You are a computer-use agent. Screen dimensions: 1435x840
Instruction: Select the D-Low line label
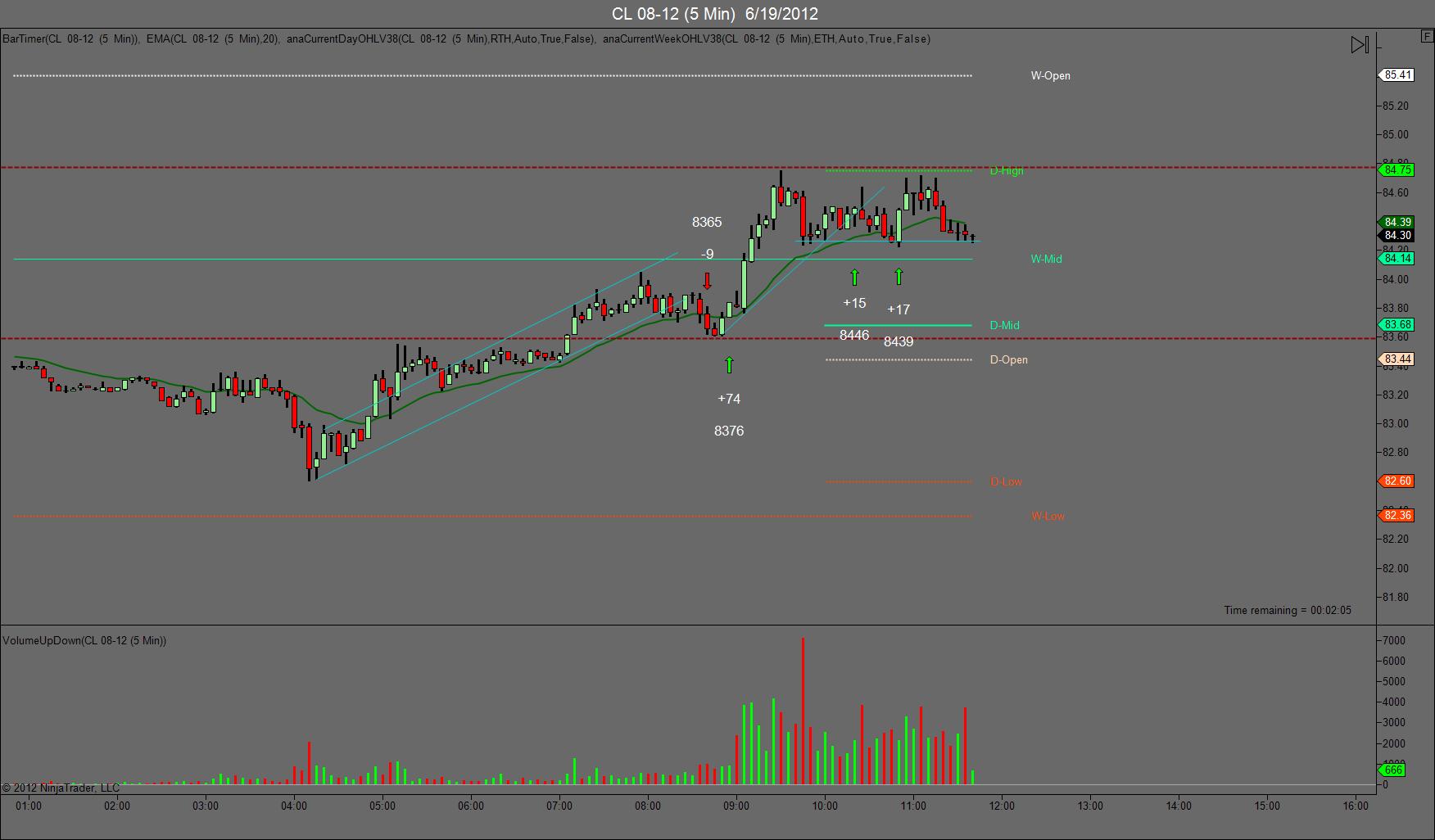(1006, 481)
